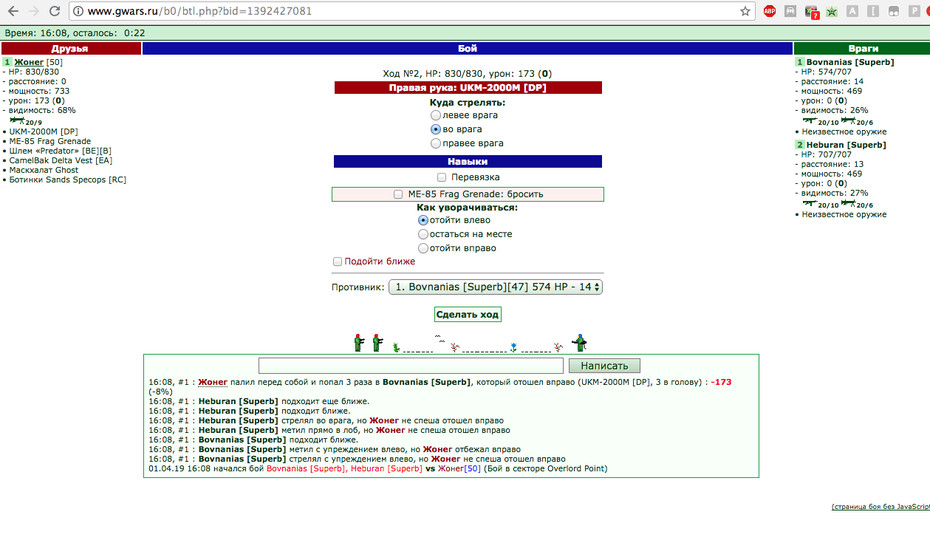
Task: Click the -173 damage value in log
Action: point(721,382)
